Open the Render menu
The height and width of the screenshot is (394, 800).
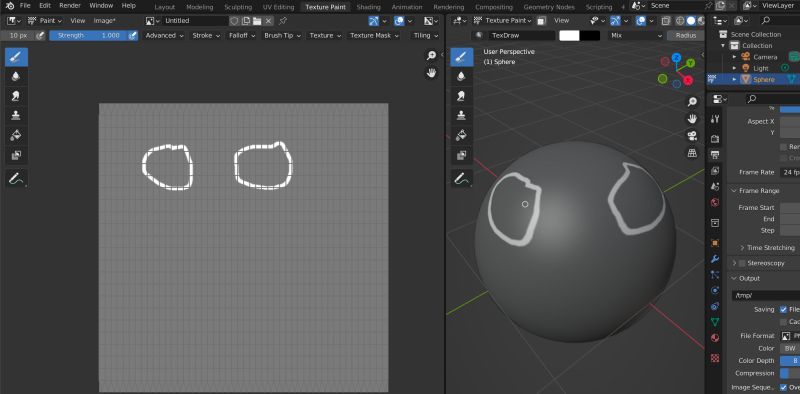(x=70, y=6)
